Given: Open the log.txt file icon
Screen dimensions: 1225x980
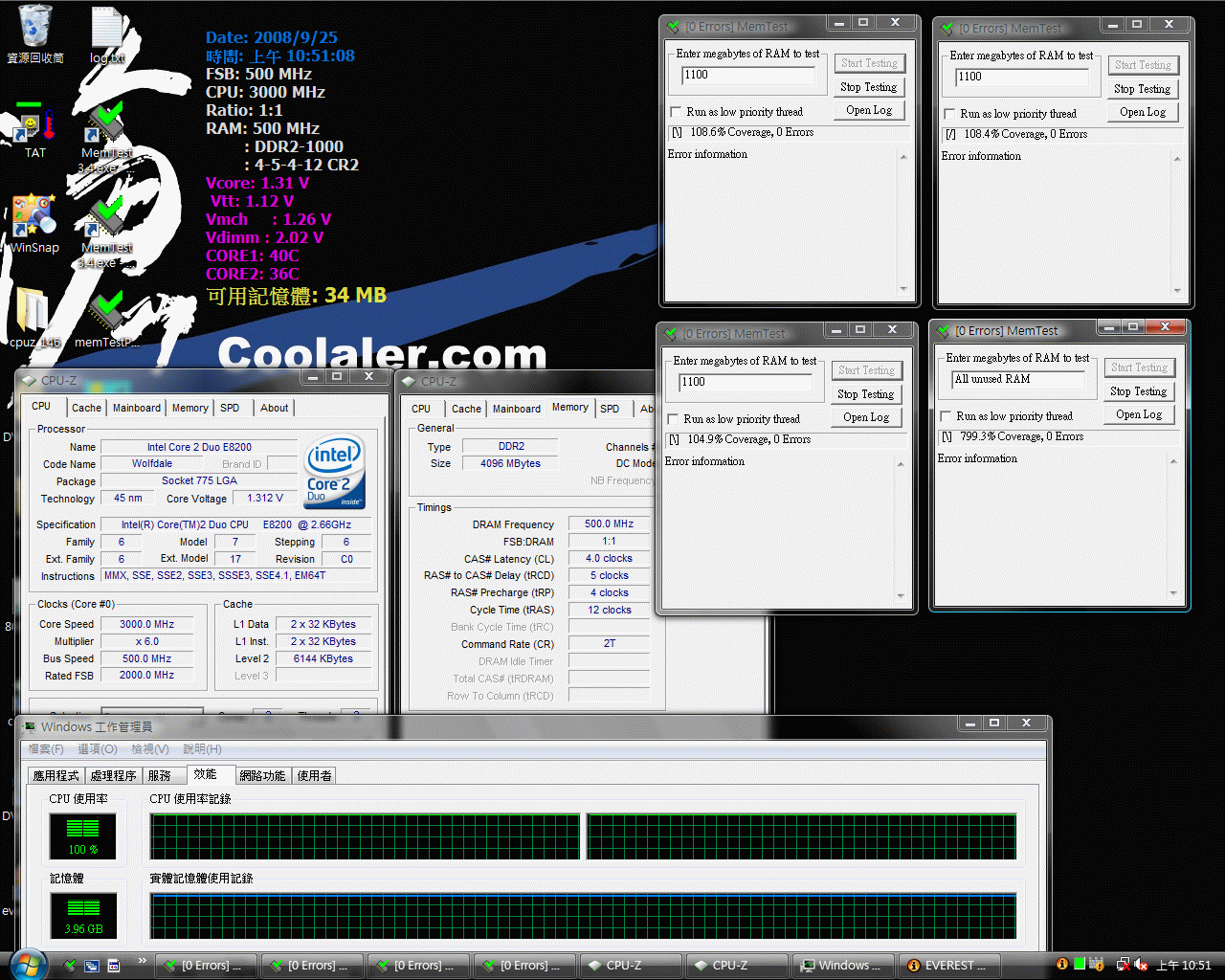Looking at the screenshot, I should tap(107, 35).
